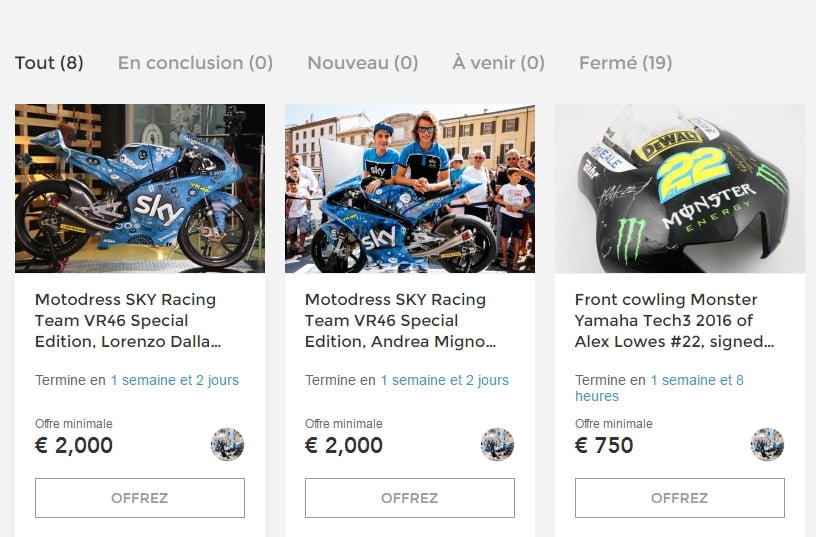Open title Motodress SKY Racing Andrea Migno
Image resolution: width=816 pixels, height=537 pixels.
point(400,321)
